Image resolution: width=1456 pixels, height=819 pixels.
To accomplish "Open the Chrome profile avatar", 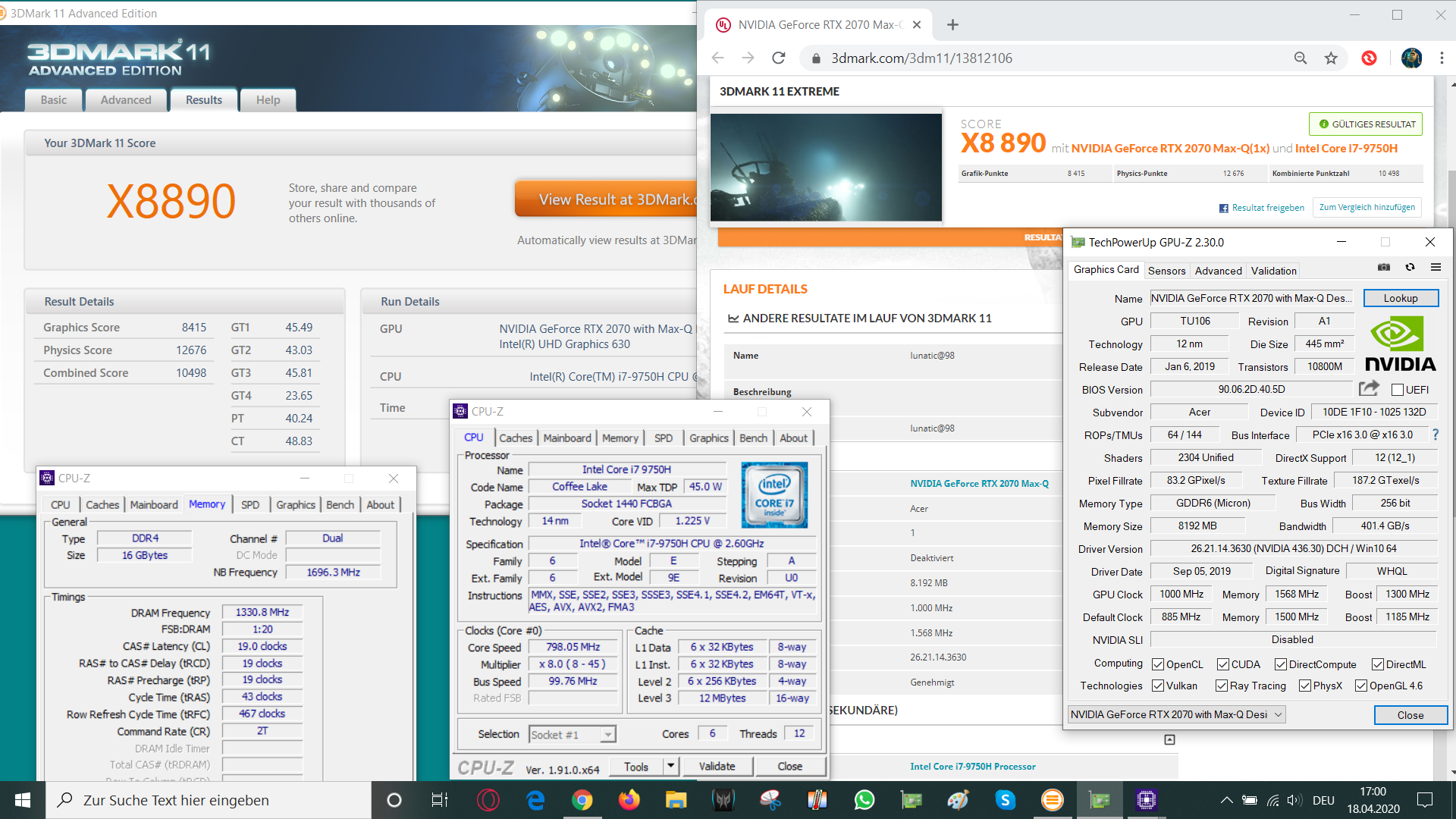I will (1411, 58).
